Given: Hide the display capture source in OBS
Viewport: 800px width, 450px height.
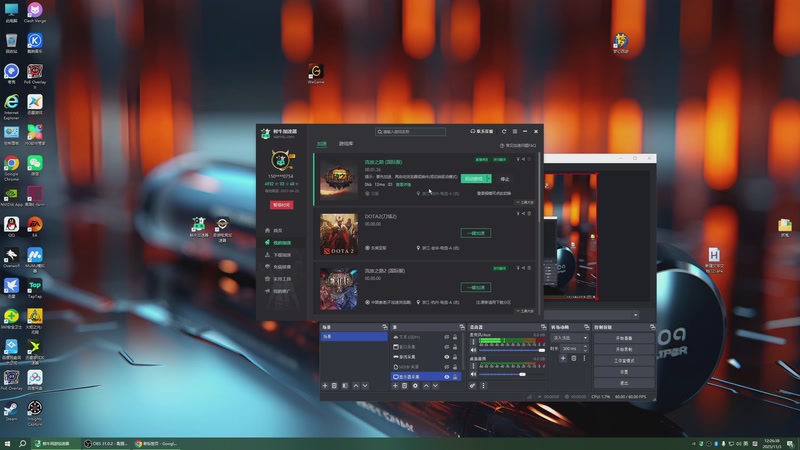Looking at the screenshot, I should pos(446,377).
